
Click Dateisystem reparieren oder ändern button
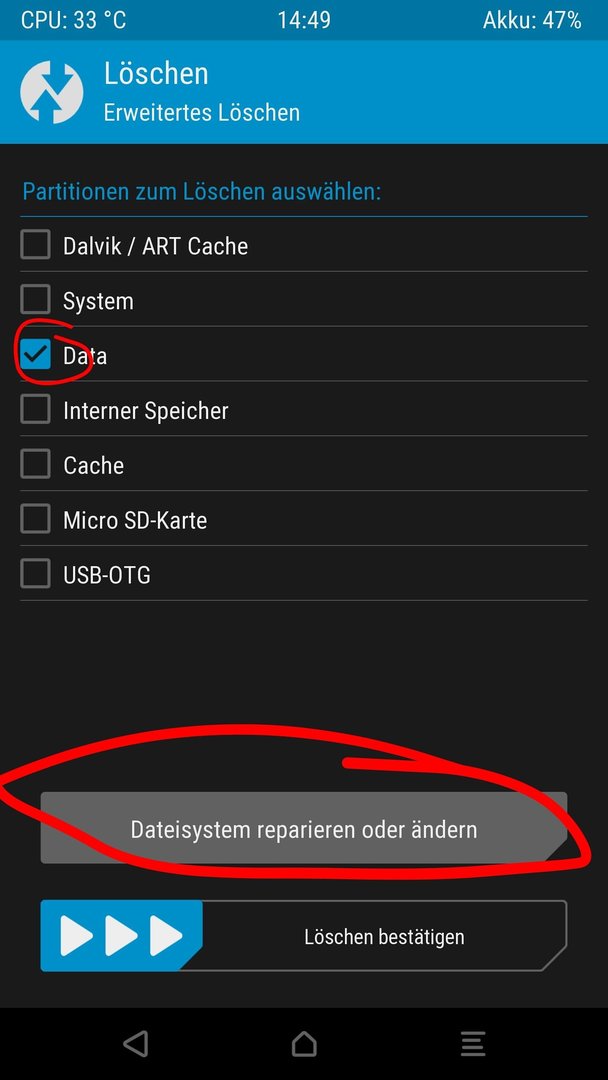pyautogui.click(x=304, y=828)
